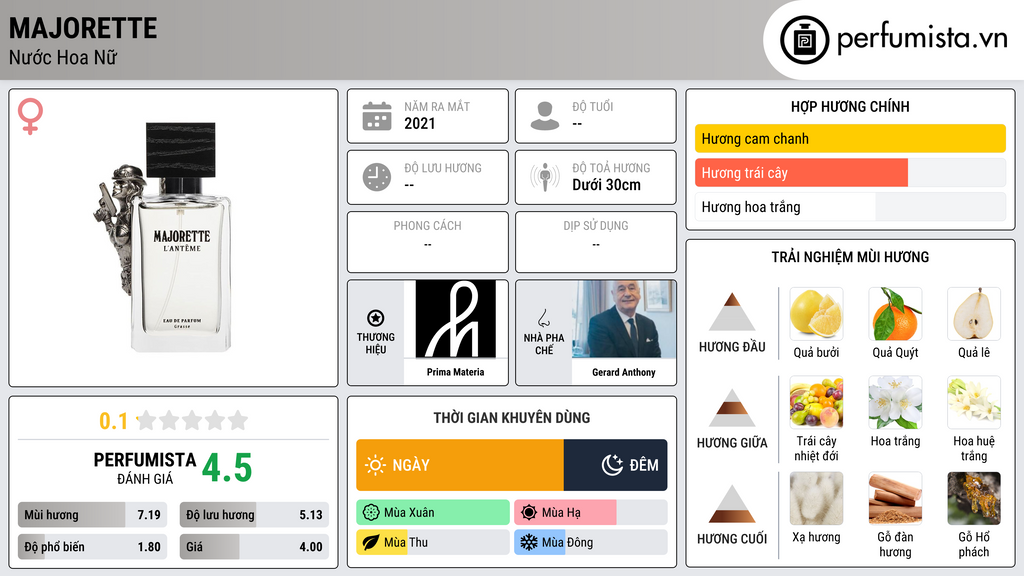The image size is (1024, 576).
Task: Open the Hoa trắng note image
Action: (x=895, y=402)
